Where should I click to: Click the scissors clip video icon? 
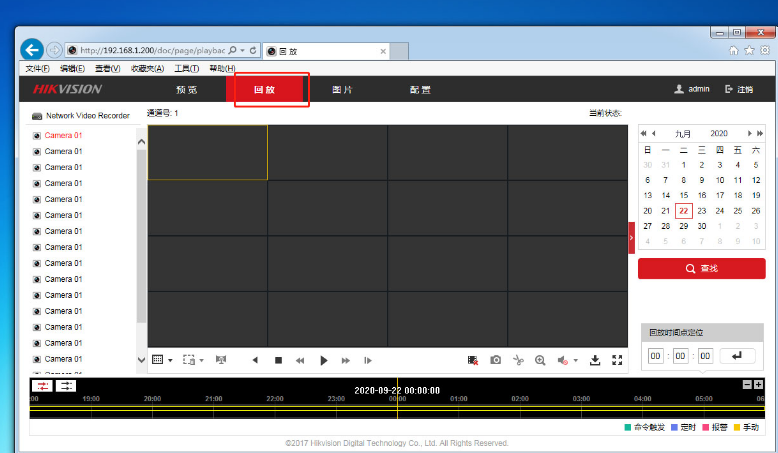click(518, 360)
